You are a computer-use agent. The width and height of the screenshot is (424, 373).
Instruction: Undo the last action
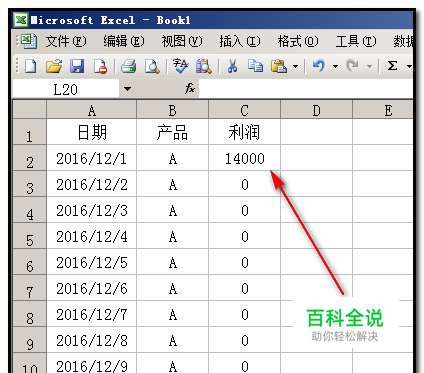click(319, 66)
